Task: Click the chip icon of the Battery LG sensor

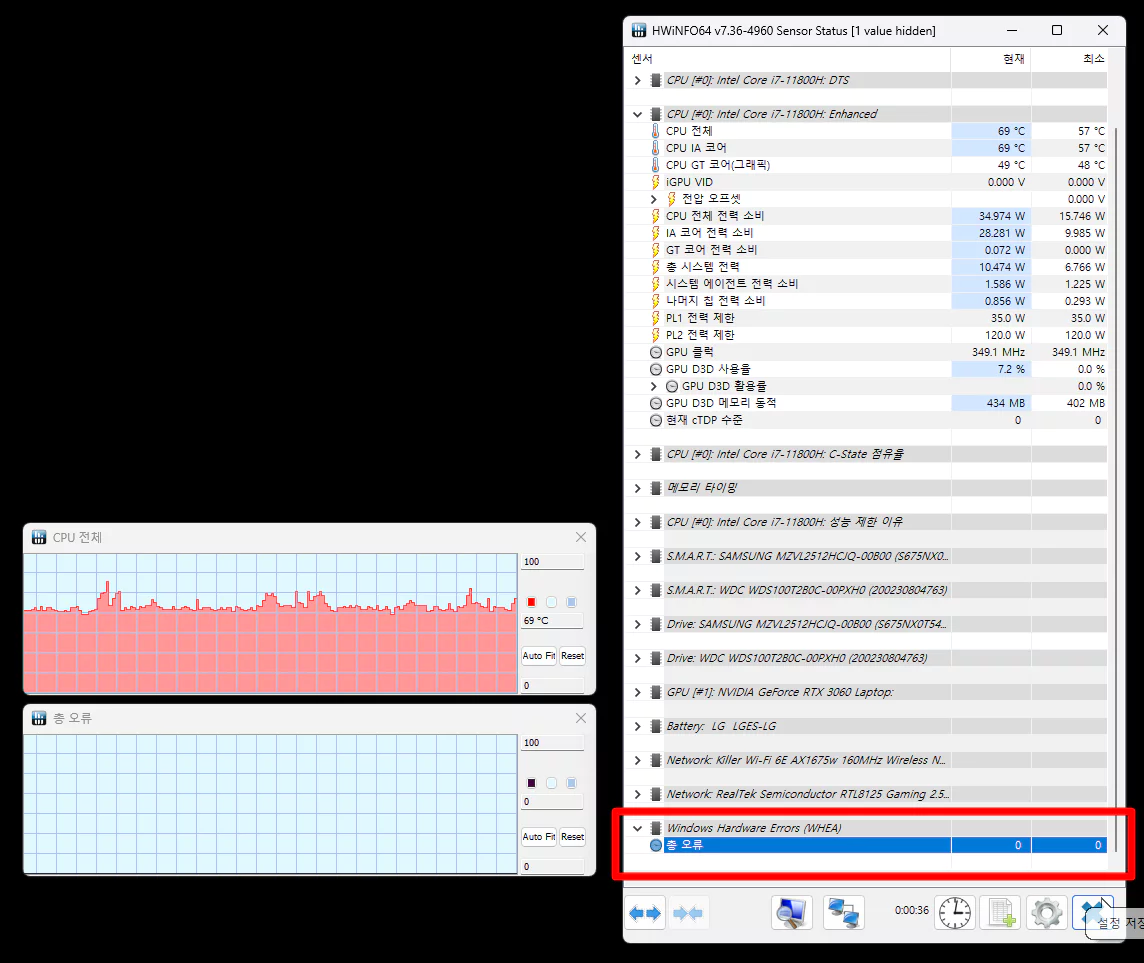Action: [655, 727]
